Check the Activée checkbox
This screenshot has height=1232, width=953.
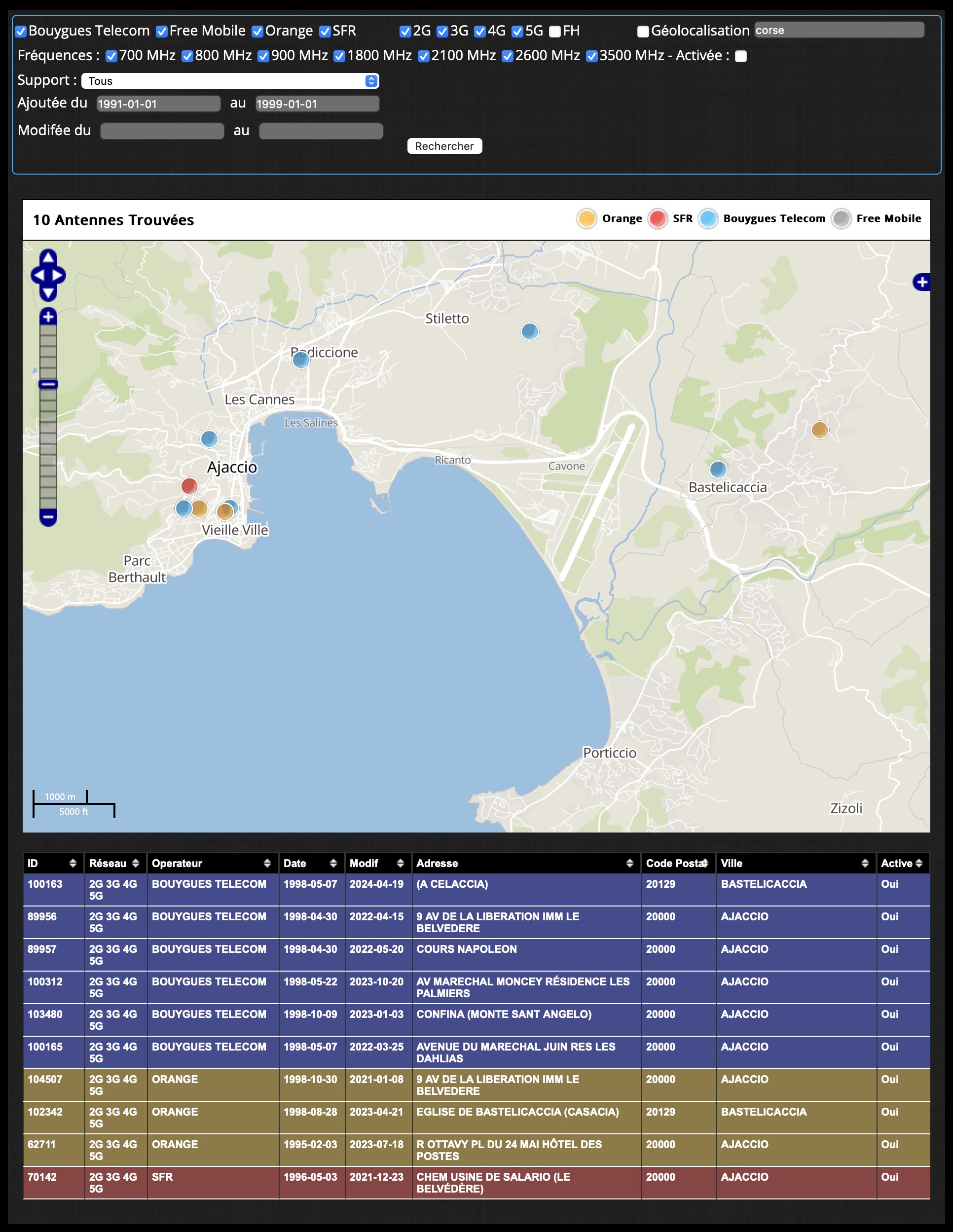tap(741, 56)
